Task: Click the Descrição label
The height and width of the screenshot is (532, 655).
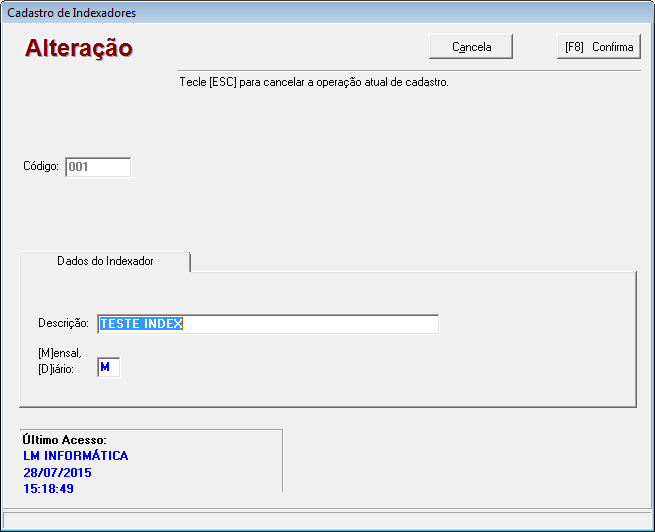Action: coord(63,323)
